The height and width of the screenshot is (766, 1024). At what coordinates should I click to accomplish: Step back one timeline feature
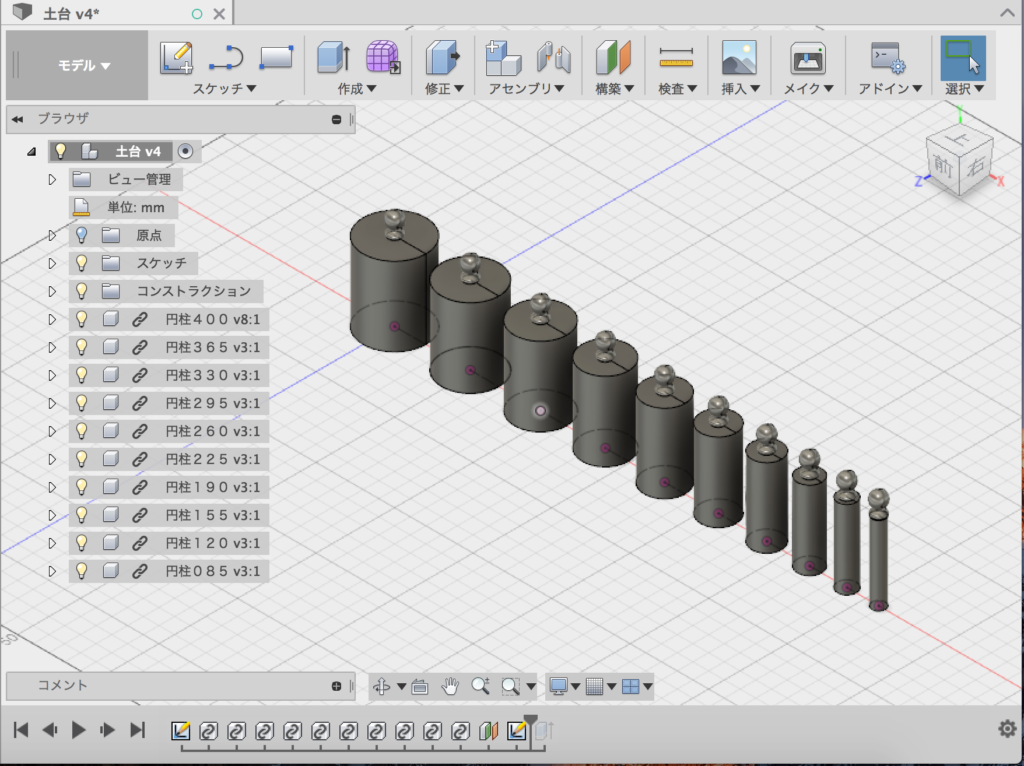pos(50,730)
